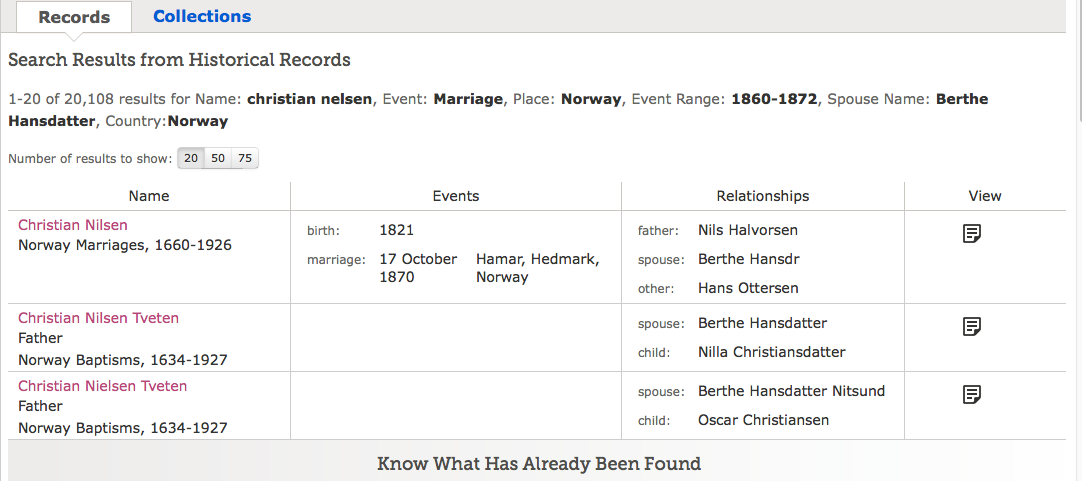1082x481 pixels.
Task: Click spouse Berthe Hansdatter Nitsund
Action: pos(791,391)
